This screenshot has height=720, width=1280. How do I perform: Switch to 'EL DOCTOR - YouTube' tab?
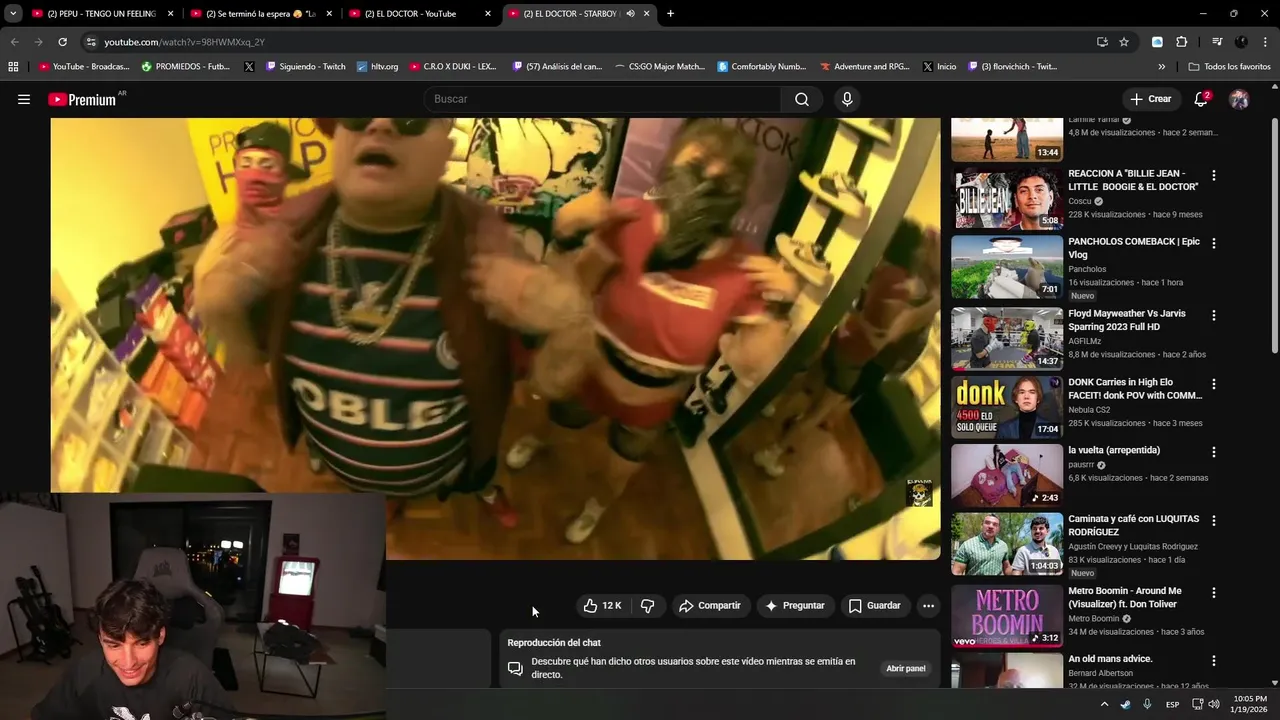pos(418,14)
